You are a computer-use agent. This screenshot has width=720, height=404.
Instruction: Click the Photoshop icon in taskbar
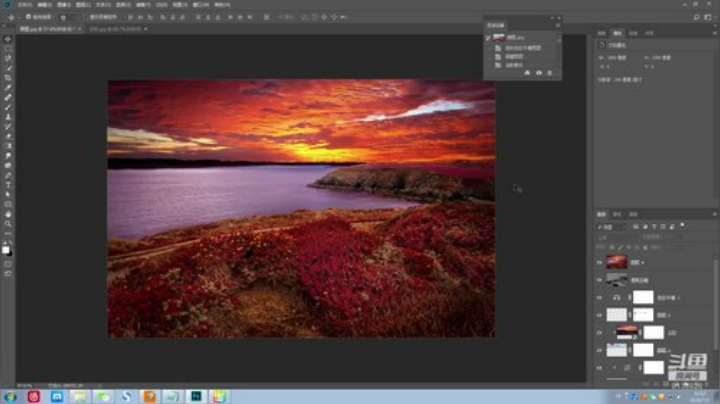pyautogui.click(x=196, y=397)
